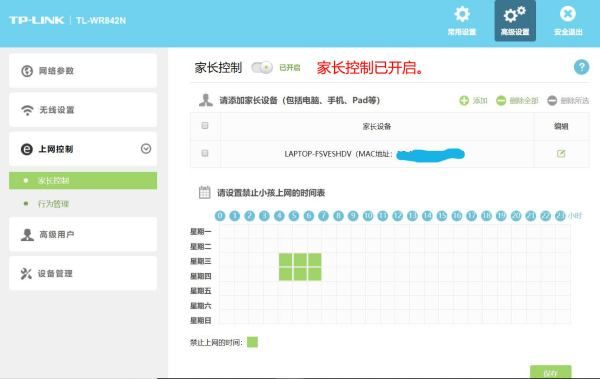The height and width of the screenshot is (379, 600).
Task: Collapse the 上网控制 chevron
Action: coord(146,149)
